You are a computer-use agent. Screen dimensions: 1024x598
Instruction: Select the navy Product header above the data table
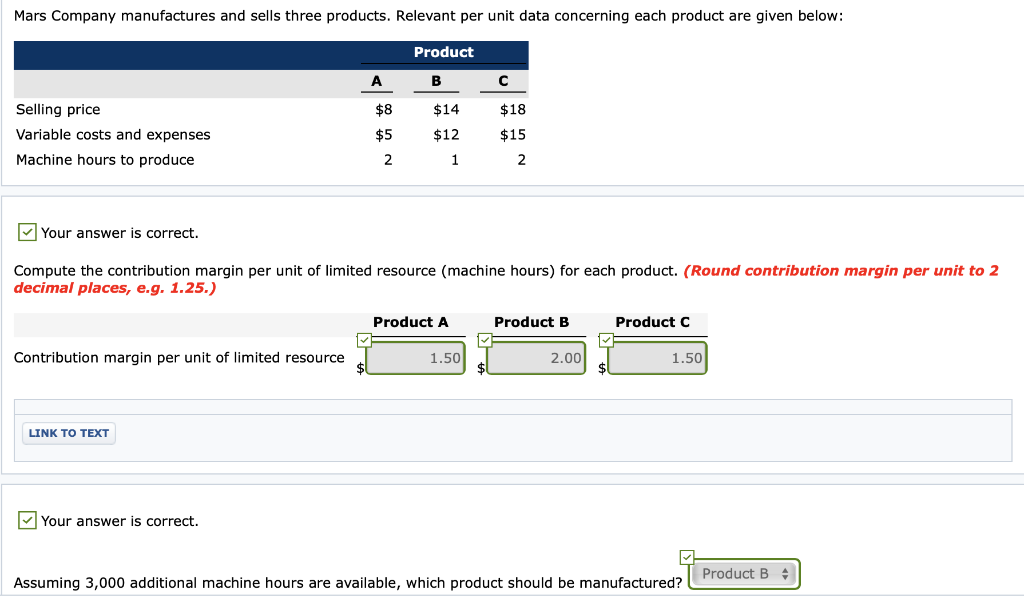(443, 53)
